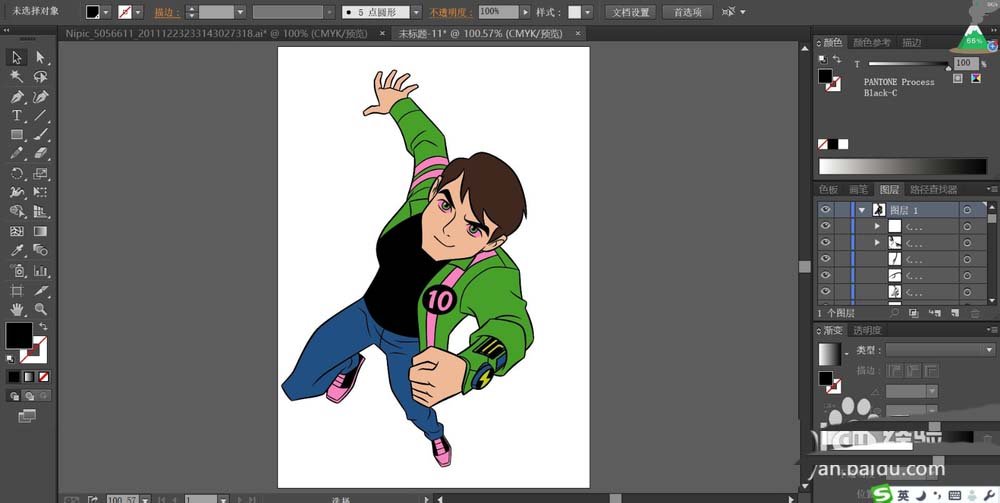Open the 描边 panel tab
The height and width of the screenshot is (503, 1000).
coord(911,43)
